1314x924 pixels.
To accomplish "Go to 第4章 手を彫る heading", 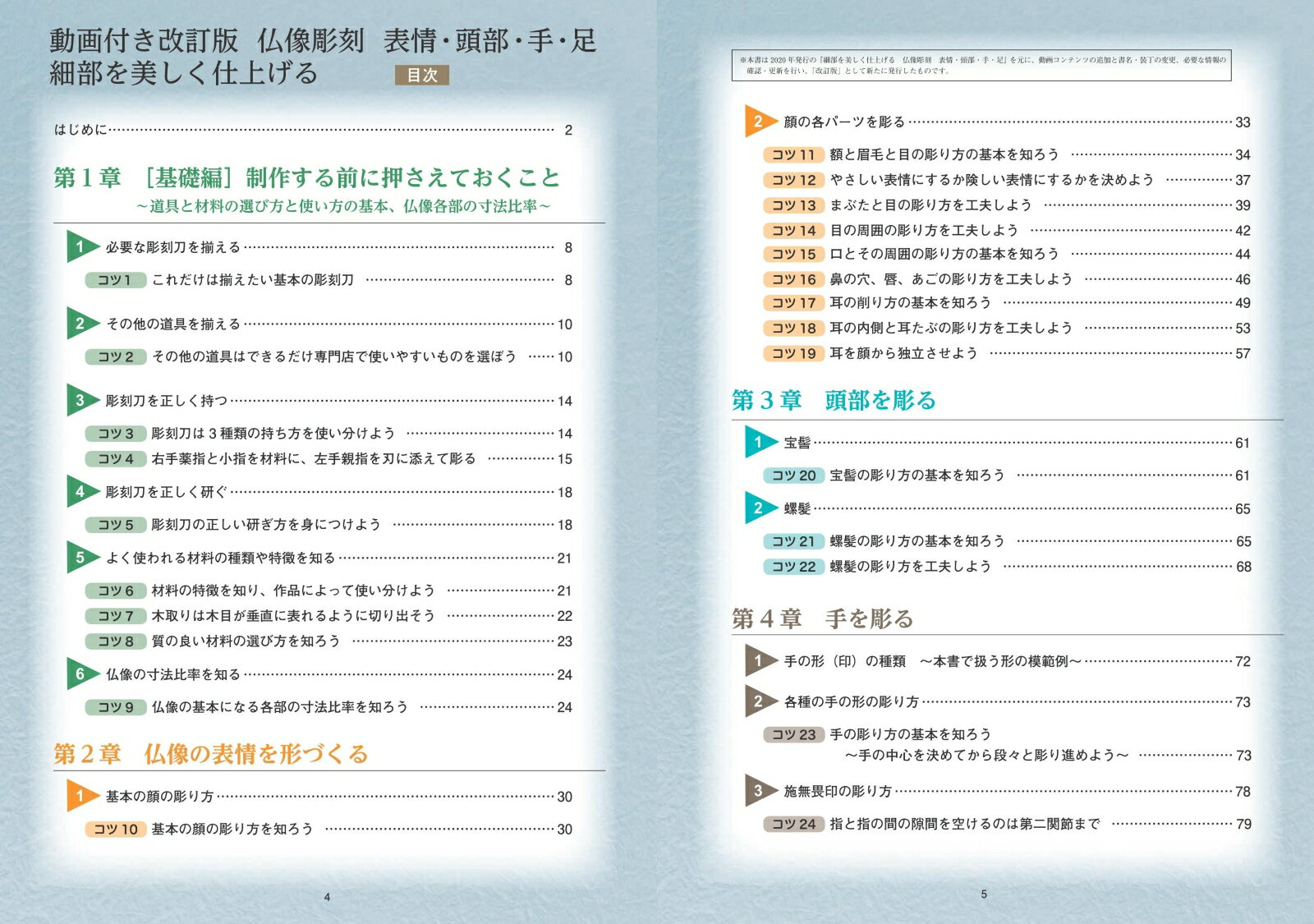I will point(823,618).
